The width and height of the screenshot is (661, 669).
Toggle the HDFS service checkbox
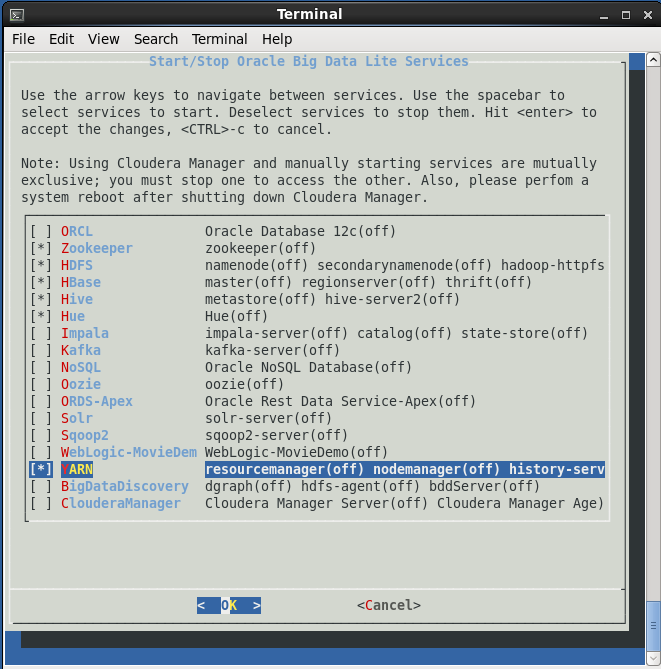(41, 265)
